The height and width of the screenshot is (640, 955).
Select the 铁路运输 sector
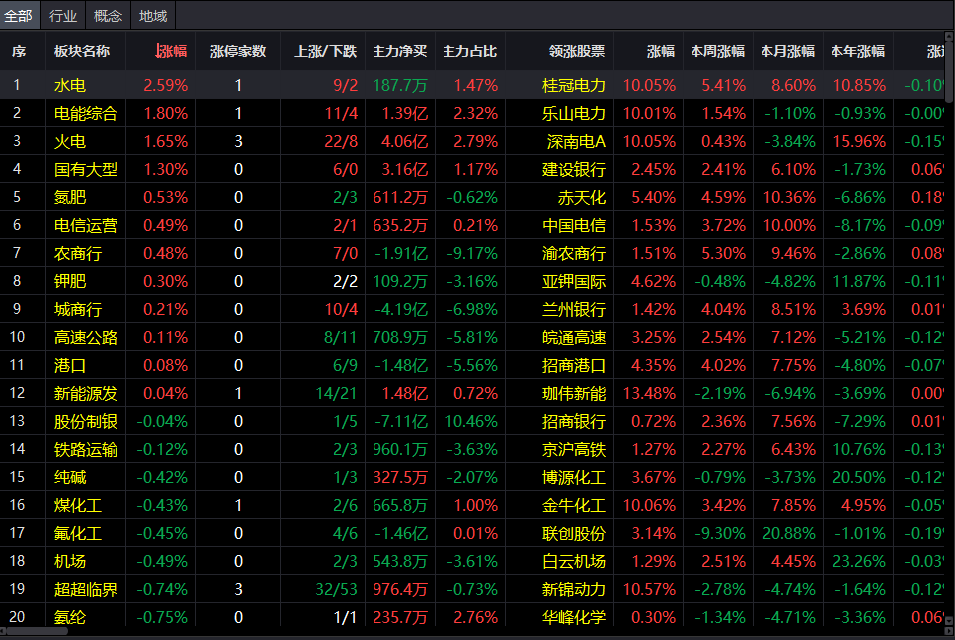[85, 449]
